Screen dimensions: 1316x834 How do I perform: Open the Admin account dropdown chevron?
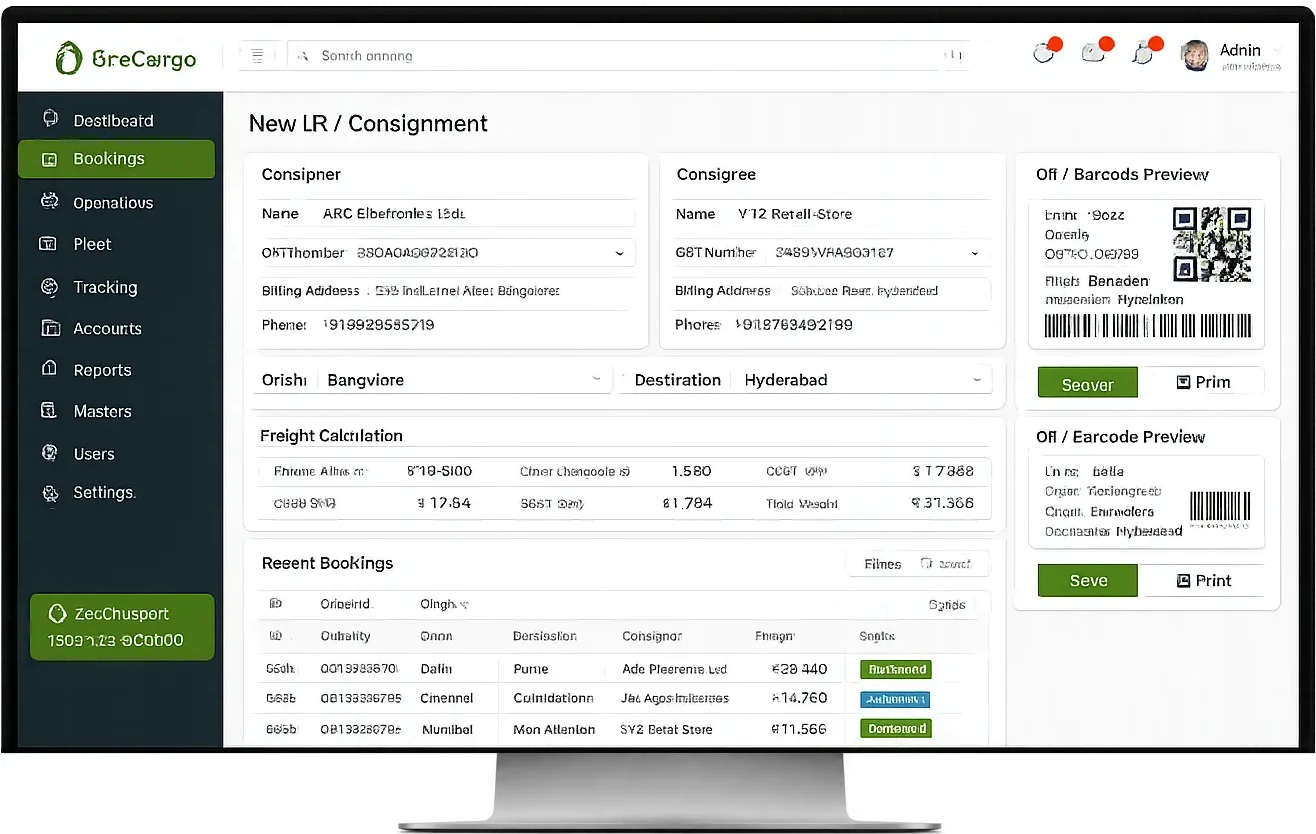tap(1276, 50)
